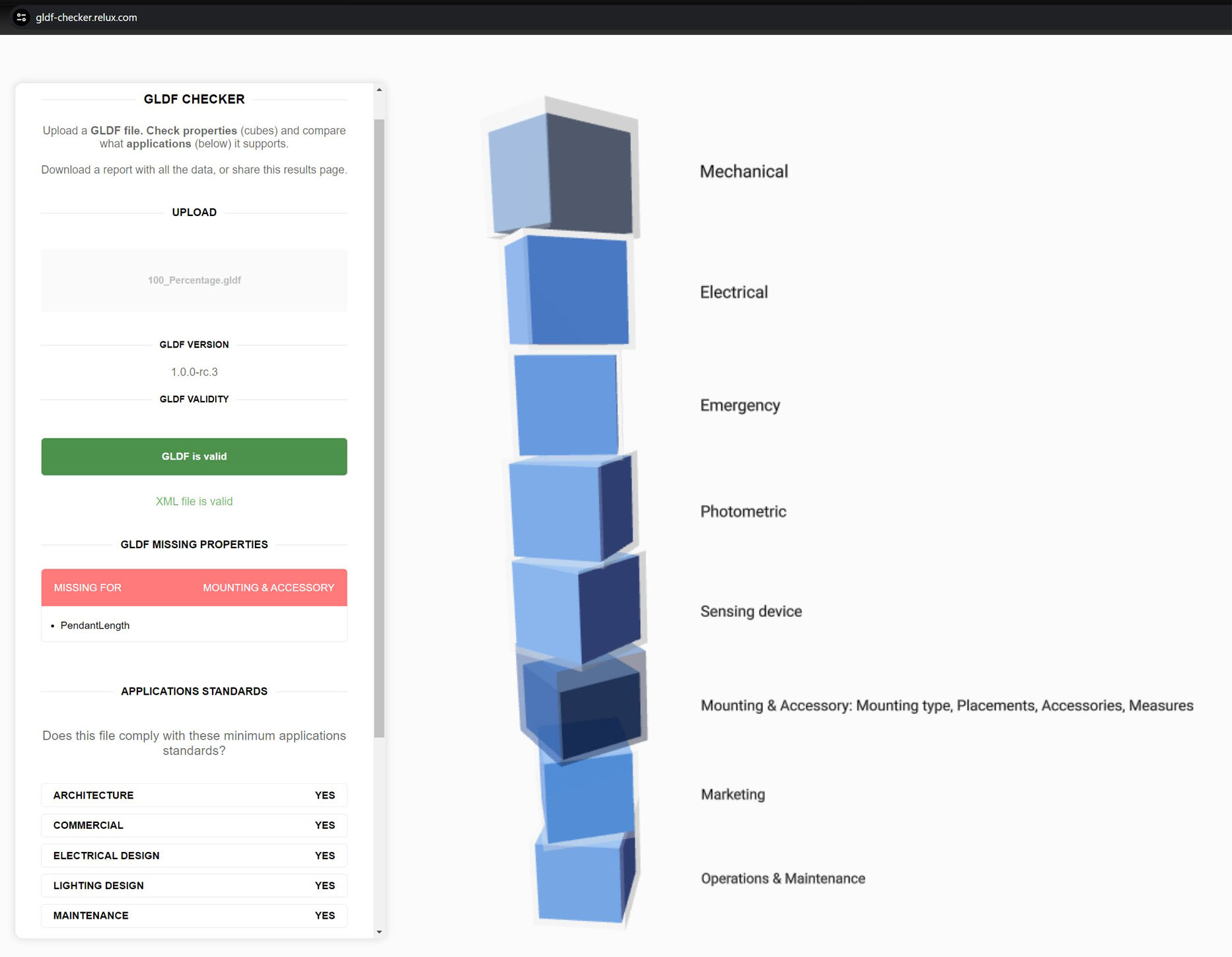Image resolution: width=1232 pixels, height=957 pixels.
Task: Select the PendantLength missing property
Action: tap(94, 625)
